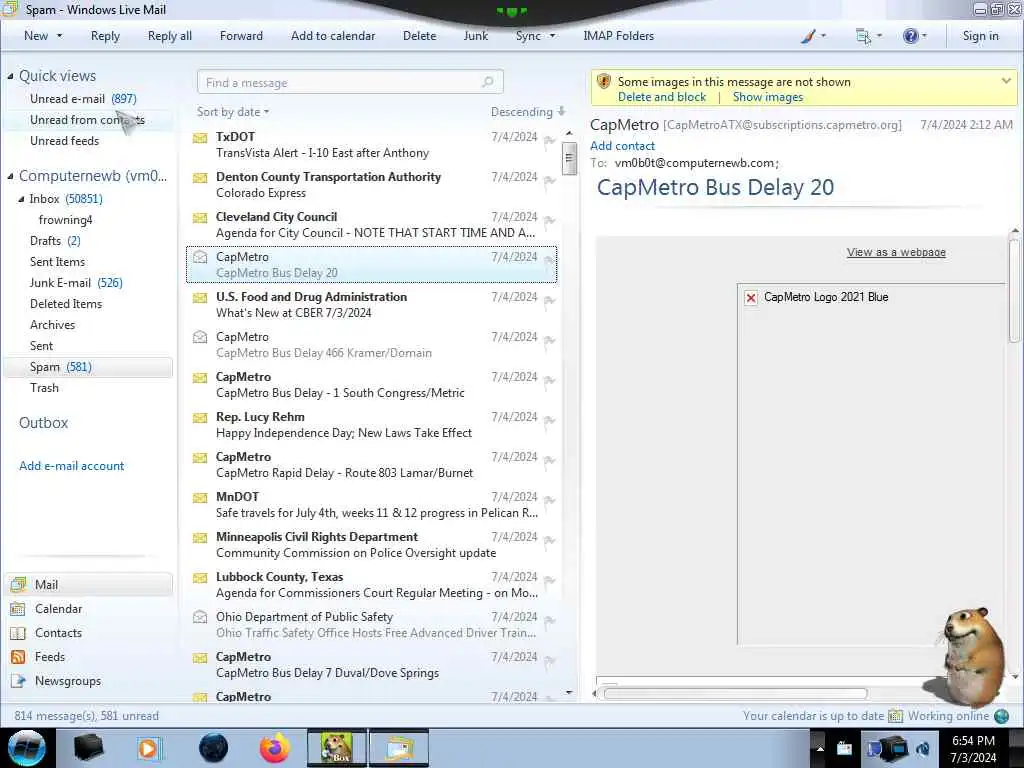Open the New message dropdown arrow
The height and width of the screenshot is (768, 1024).
(x=59, y=36)
